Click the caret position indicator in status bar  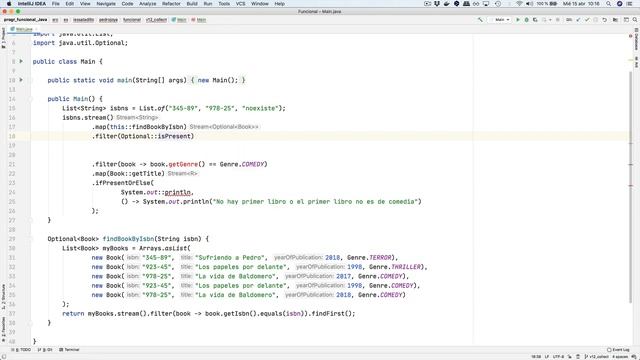click(536, 357)
